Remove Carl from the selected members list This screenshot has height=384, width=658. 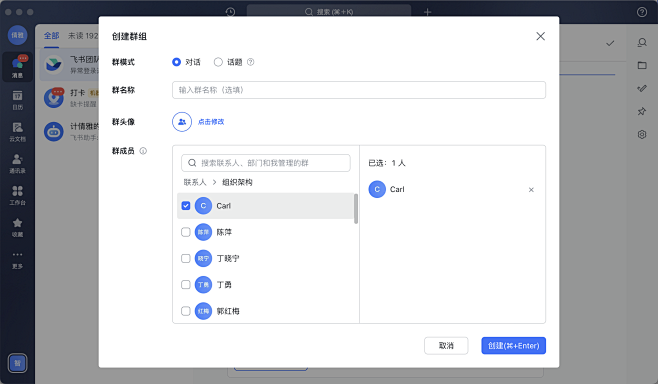tap(531, 190)
